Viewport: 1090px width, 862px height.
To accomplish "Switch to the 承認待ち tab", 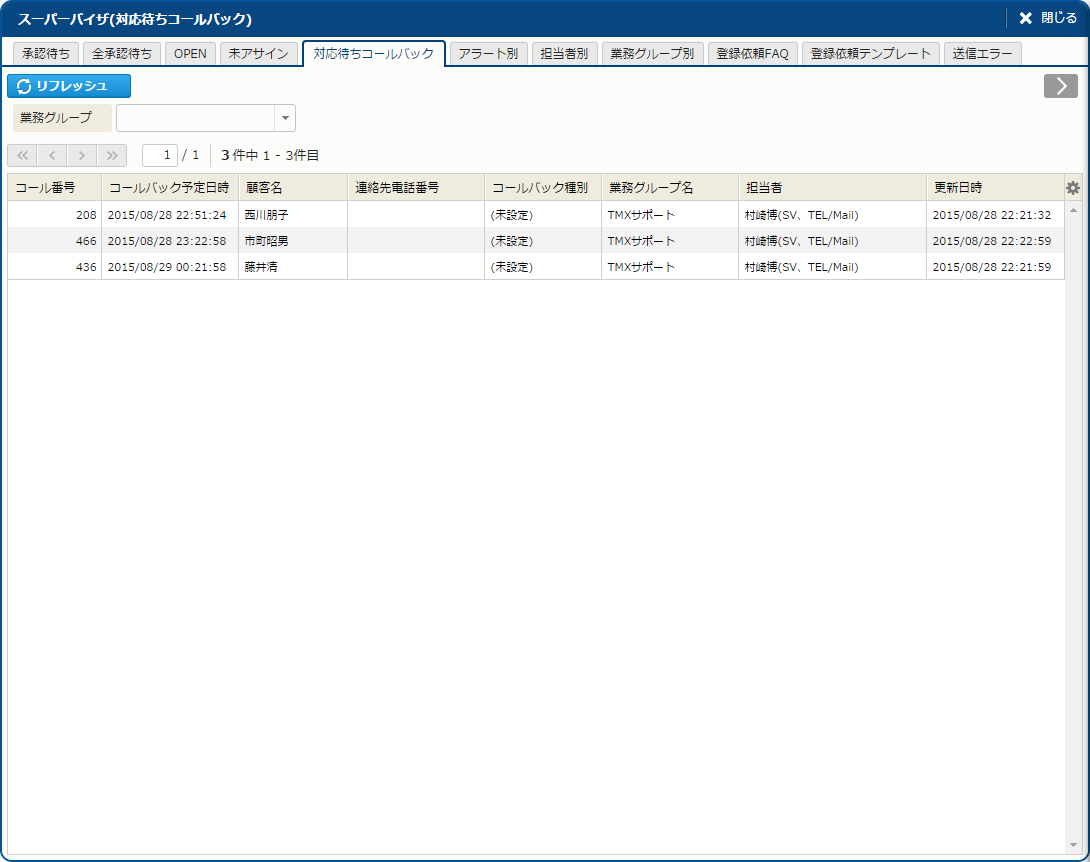I will point(46,54).
